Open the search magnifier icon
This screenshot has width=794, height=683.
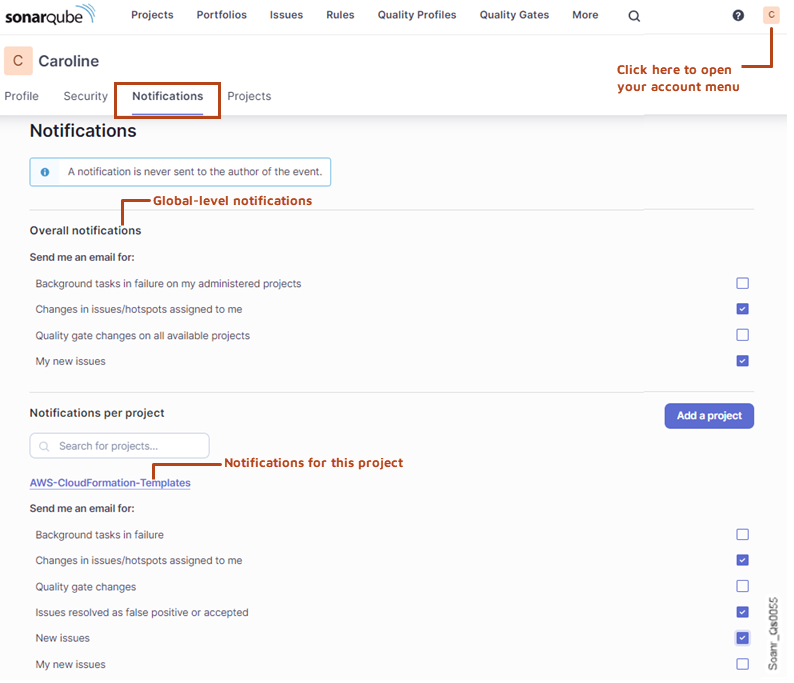point(634,16)
